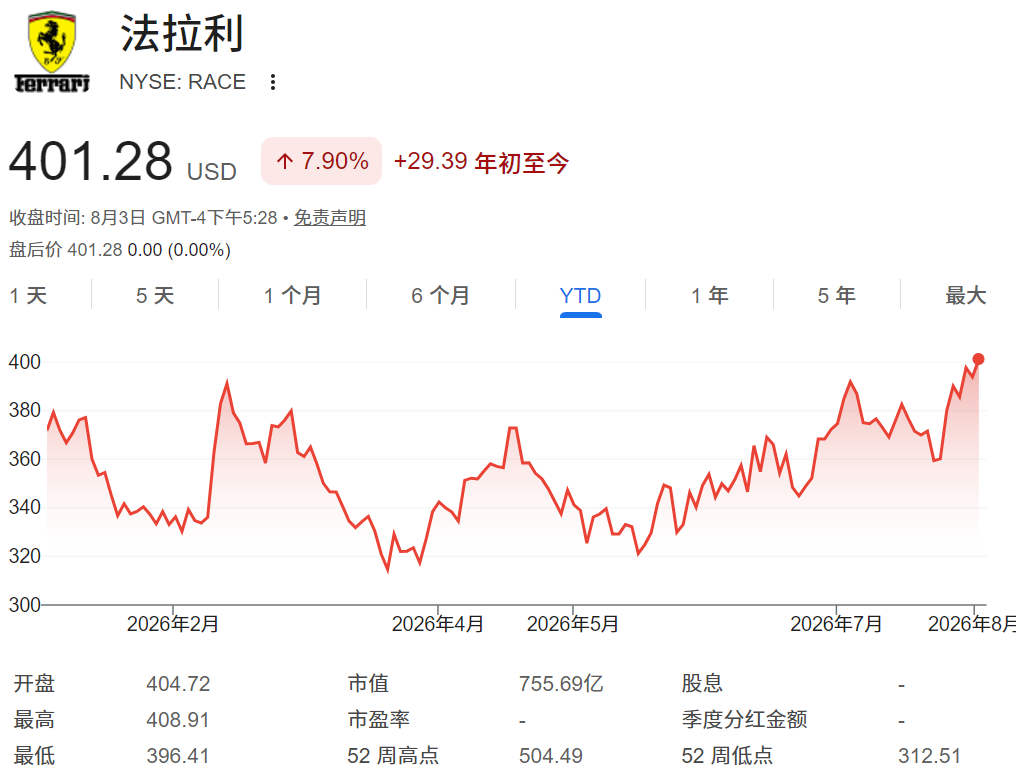
Task: Click the Ferrari logo image
Action: (x=52, y=52)
